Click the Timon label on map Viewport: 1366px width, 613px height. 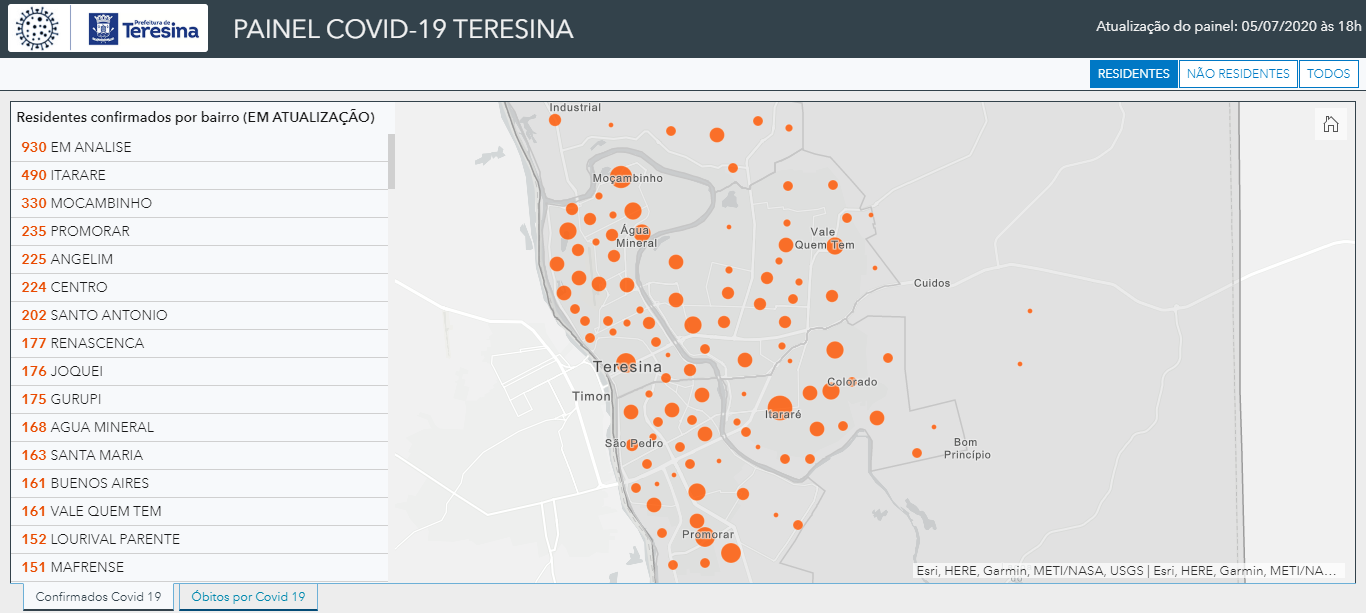591,396
